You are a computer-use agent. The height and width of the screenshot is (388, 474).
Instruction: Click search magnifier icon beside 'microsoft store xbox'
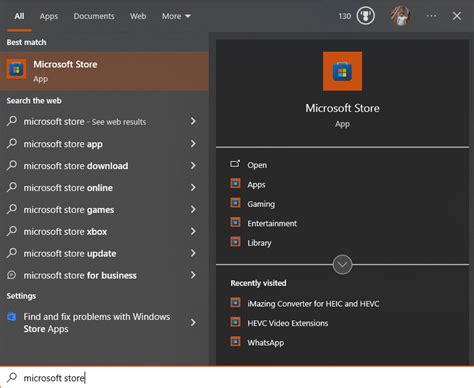click(12, 231)
